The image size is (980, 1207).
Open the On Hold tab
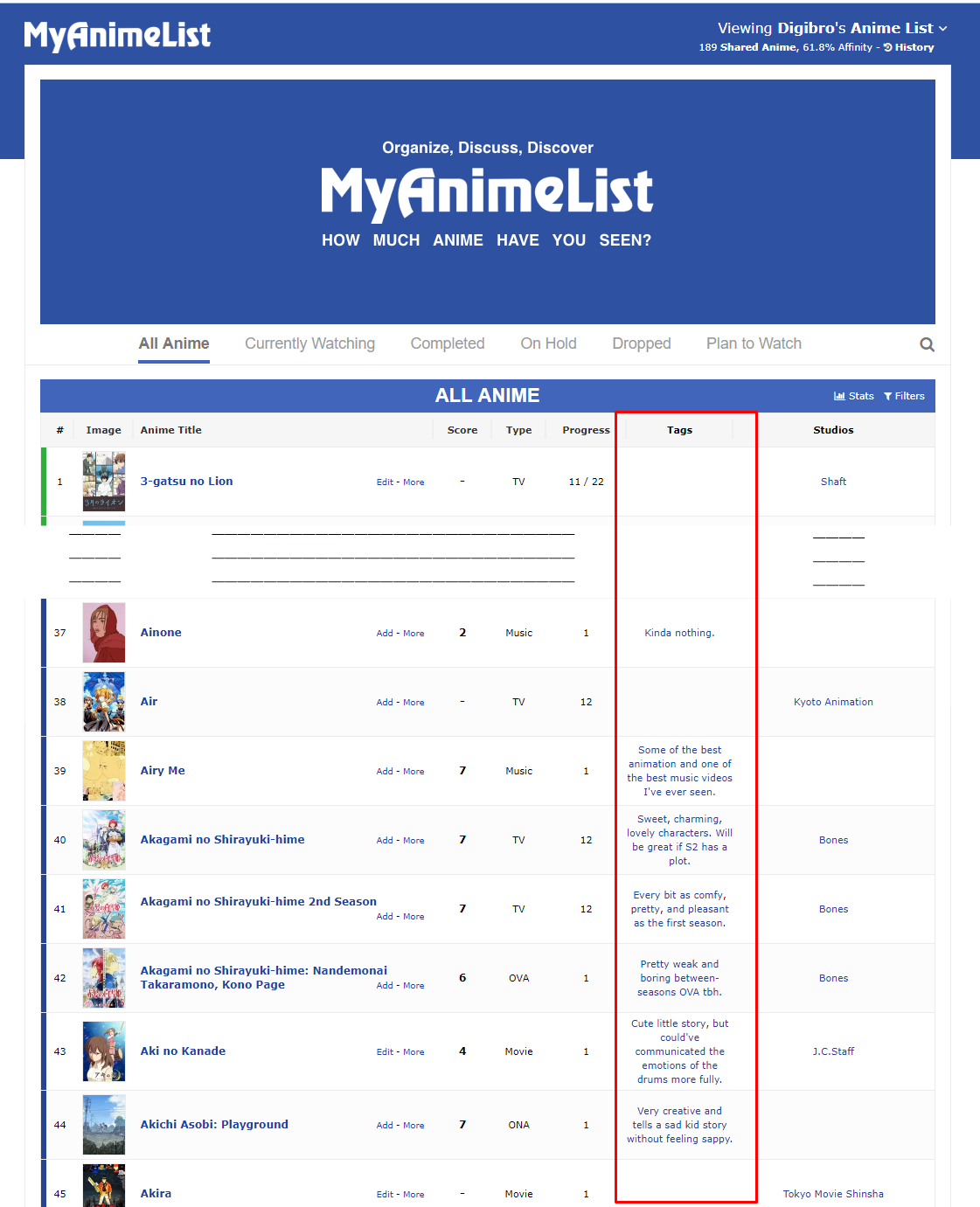[x=548, y=343]
